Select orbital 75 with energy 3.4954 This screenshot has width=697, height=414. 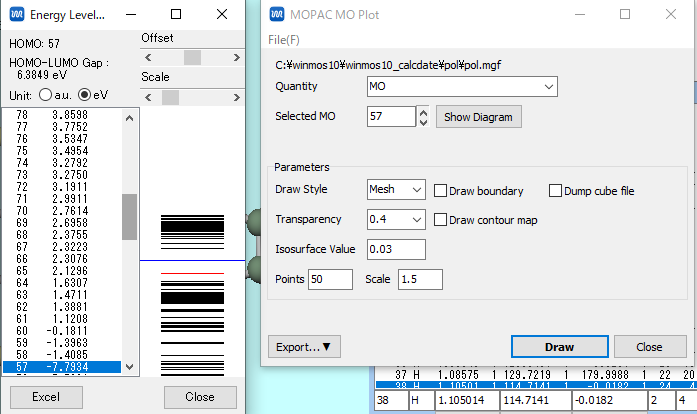pyautogui.click(x=62, y=151)
